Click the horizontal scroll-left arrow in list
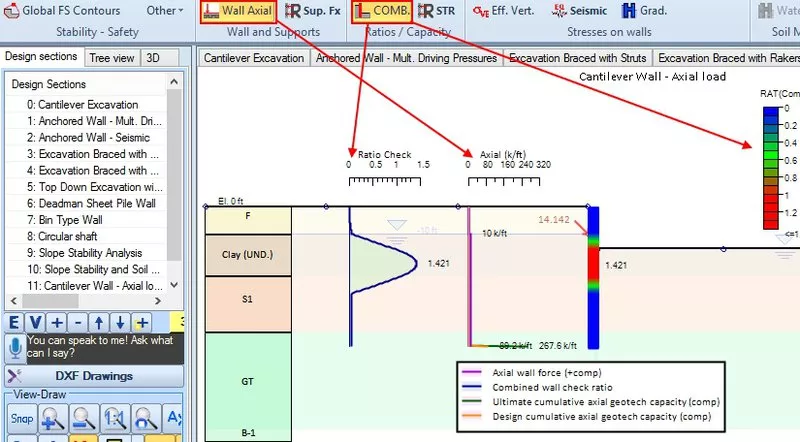Screen dimensions: 800x442 14,301
